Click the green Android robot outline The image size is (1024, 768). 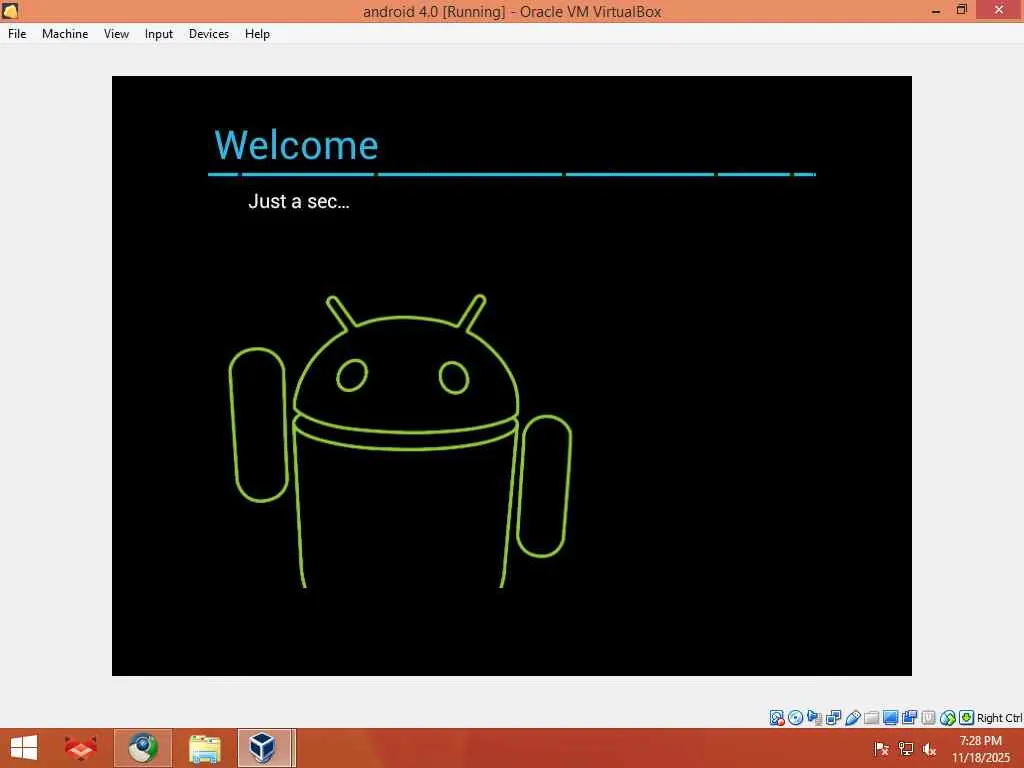400,441
